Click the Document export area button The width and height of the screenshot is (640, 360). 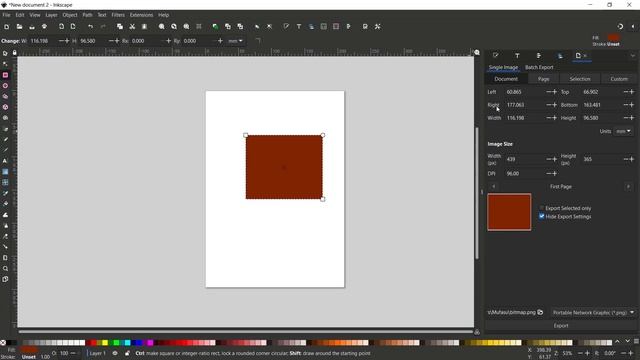506,79
